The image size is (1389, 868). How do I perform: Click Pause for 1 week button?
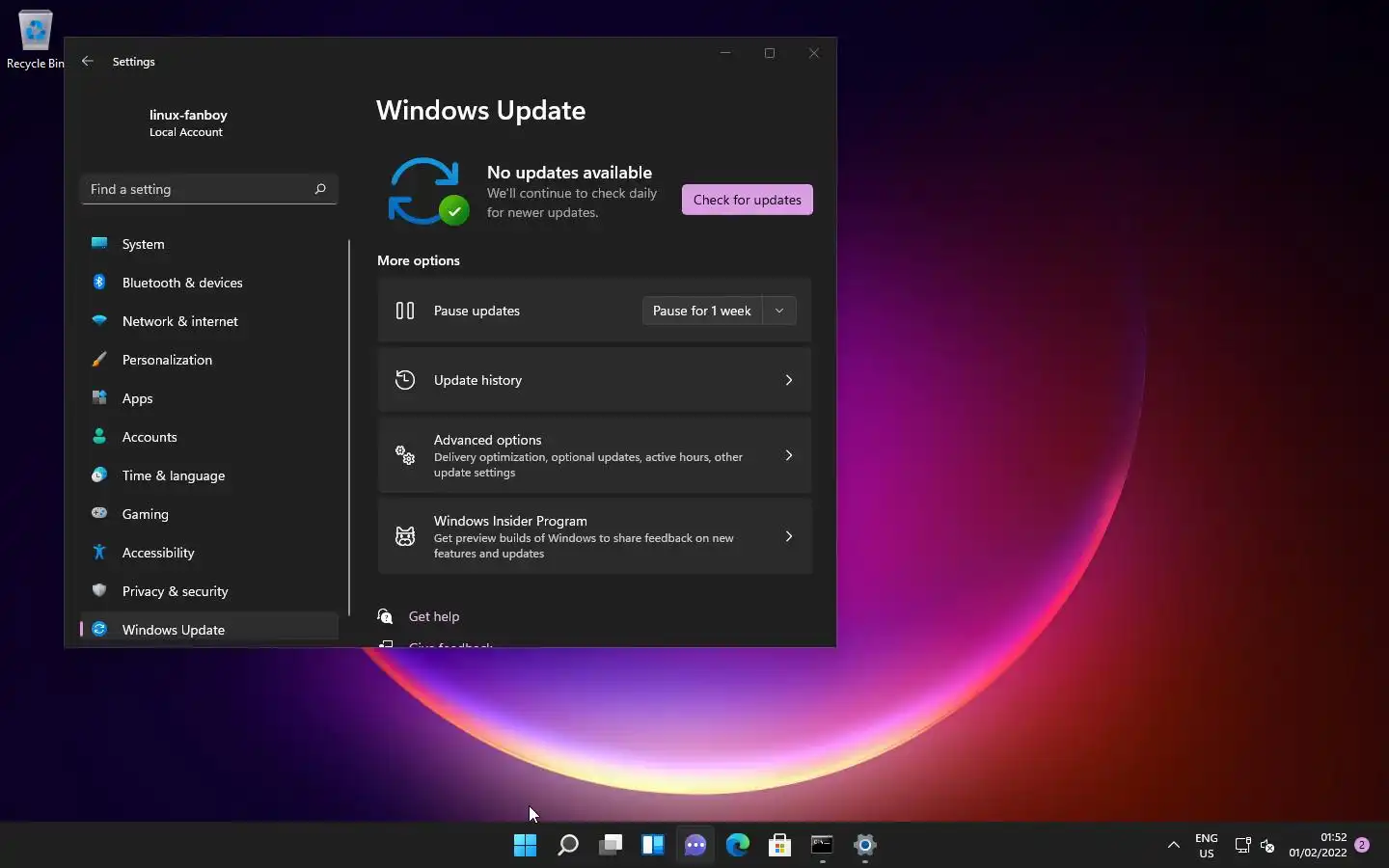(x=702, y=311)
